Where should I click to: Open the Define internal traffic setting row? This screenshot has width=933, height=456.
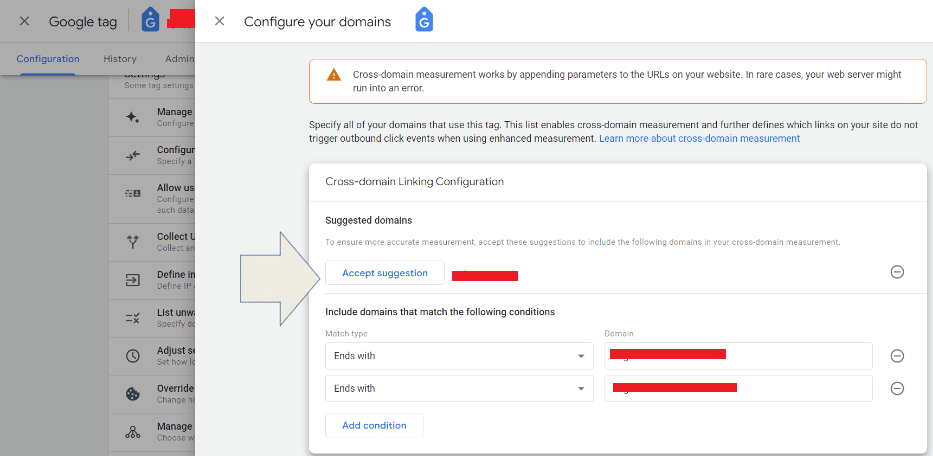pos(152,280)
